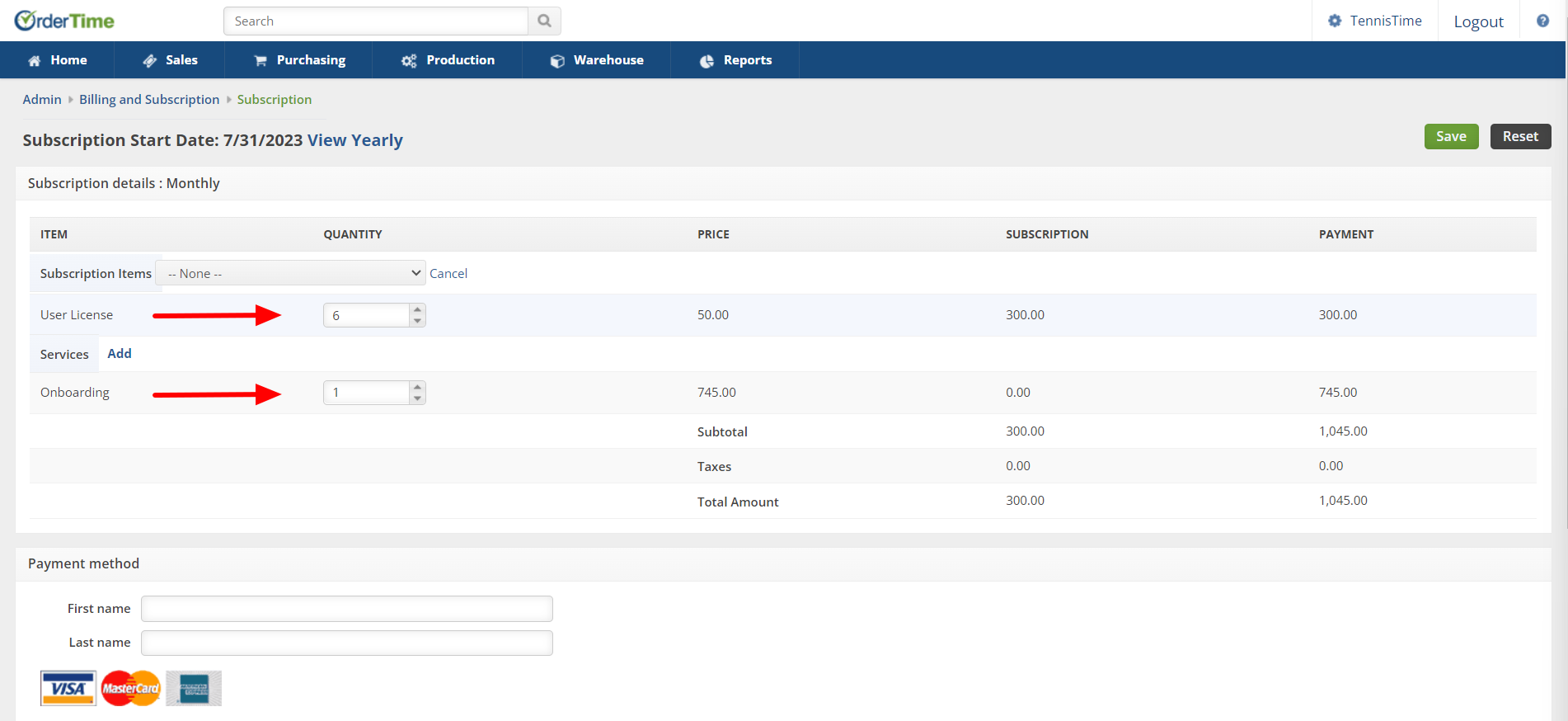Click the Taxes label
The width and height of the screenshot is (1568, 721).
coord(714,466)
